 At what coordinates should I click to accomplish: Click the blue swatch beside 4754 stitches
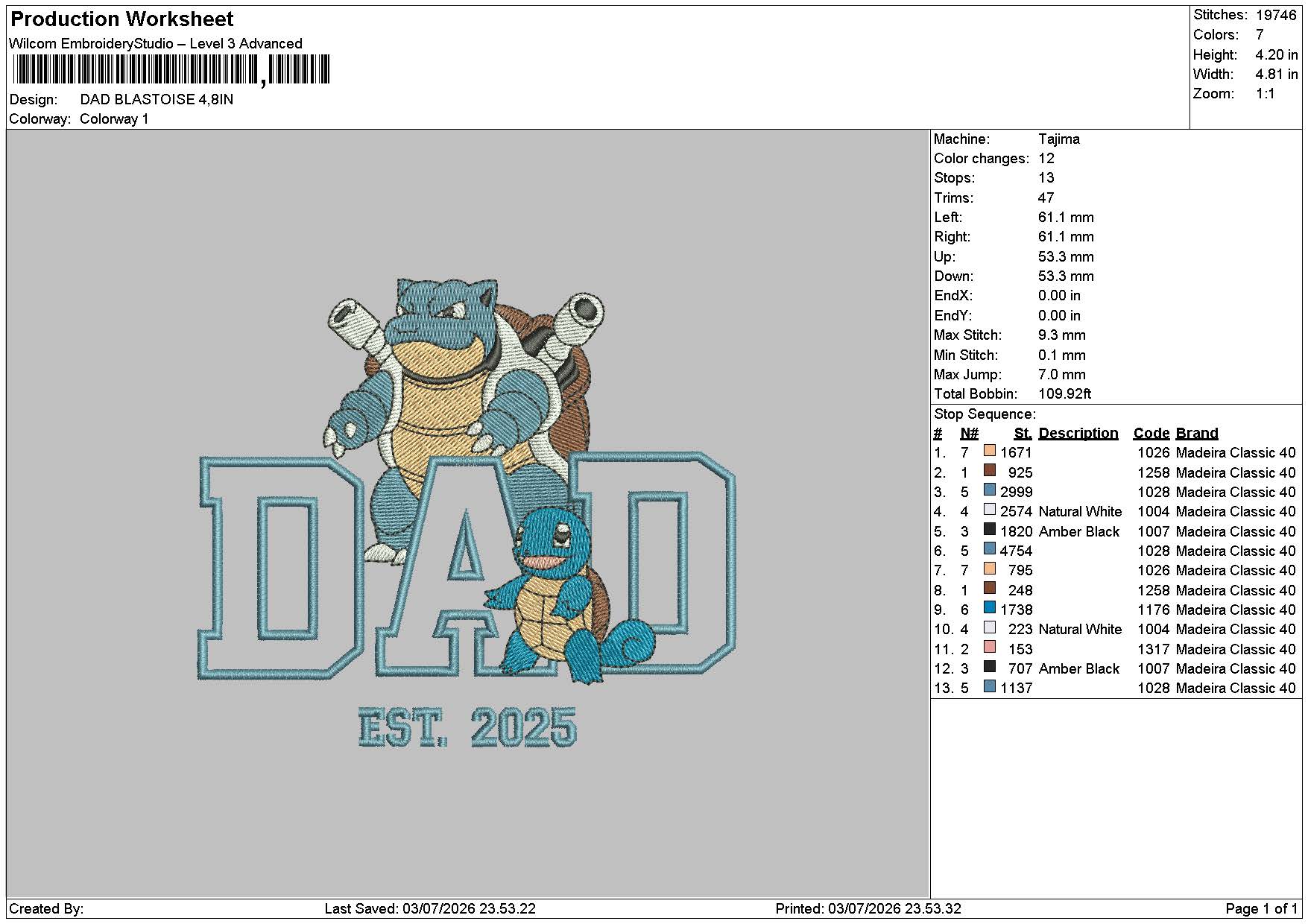[990, 549]
